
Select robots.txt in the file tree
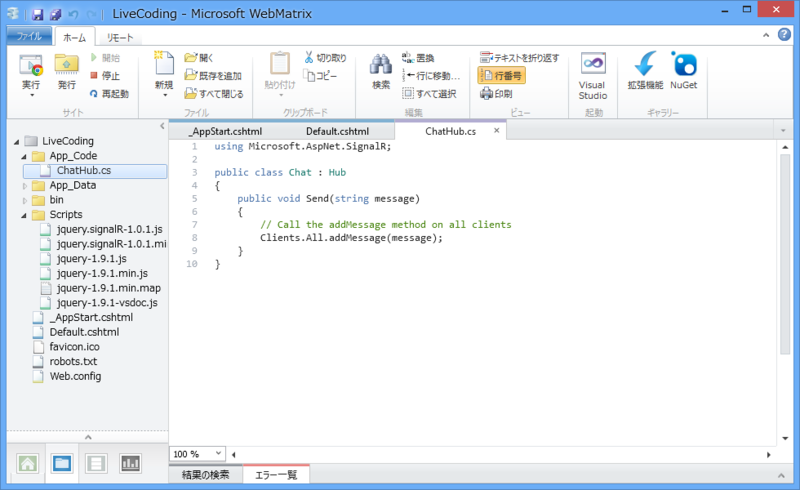click(x=73, y=361)
